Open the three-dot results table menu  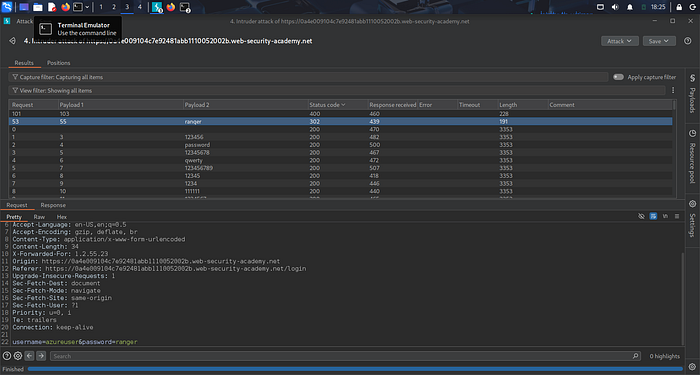pyautogui.click(x=673, y=91)
